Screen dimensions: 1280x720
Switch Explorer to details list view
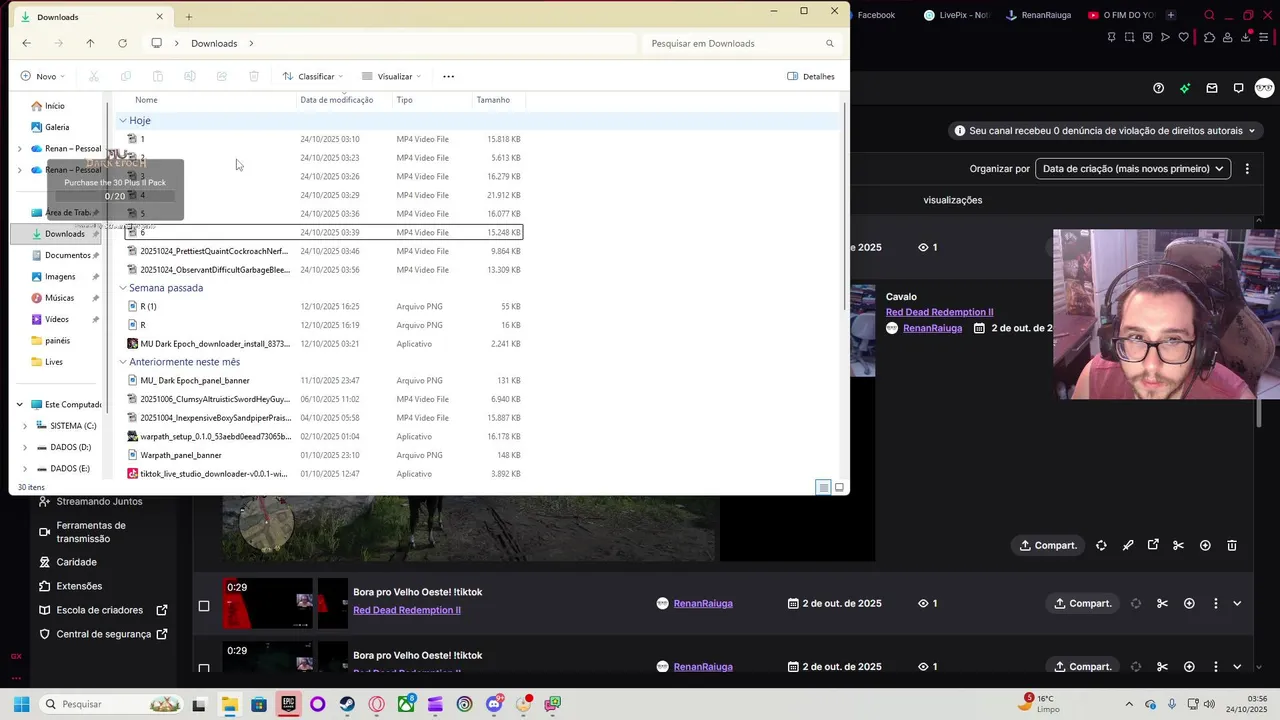tap(823, 487)
